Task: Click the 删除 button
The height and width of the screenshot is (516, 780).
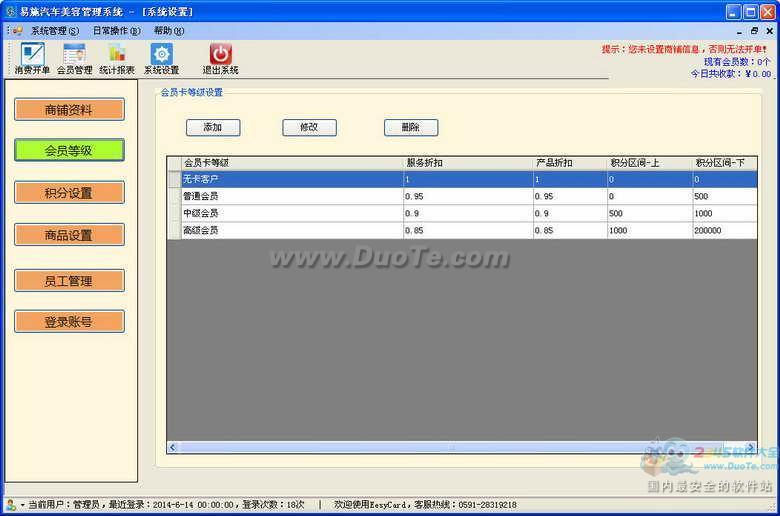Action: 411,127
